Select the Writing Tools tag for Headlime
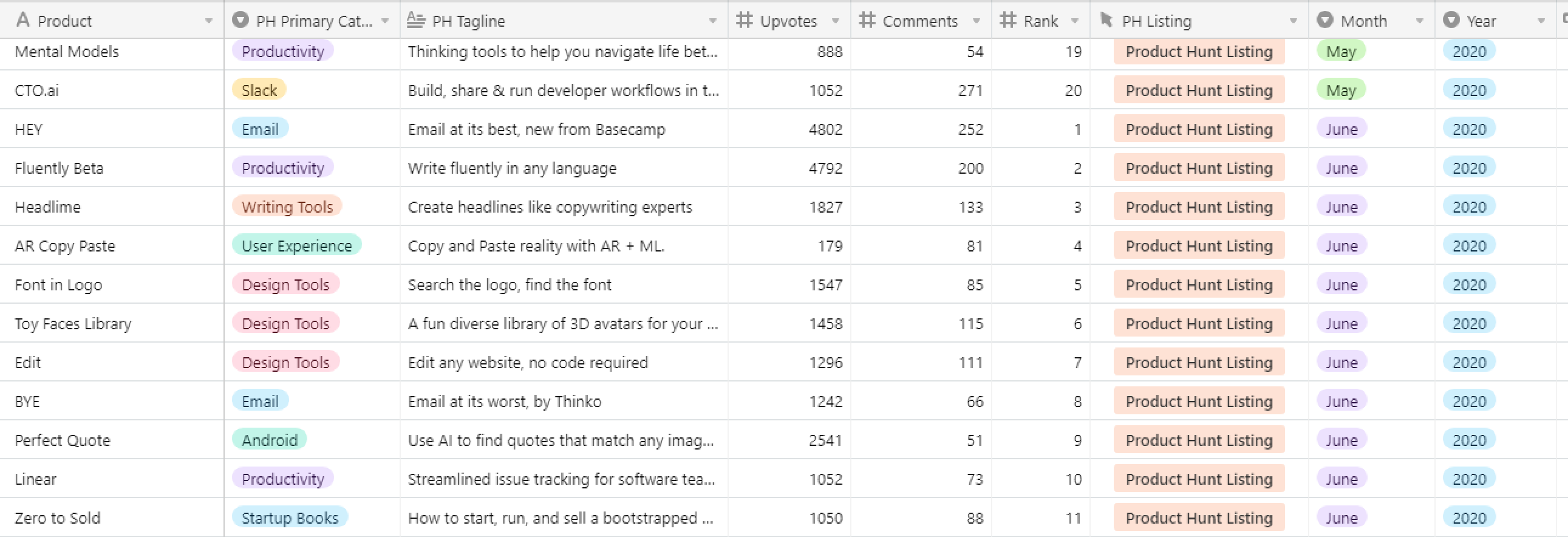 [287, 207]
